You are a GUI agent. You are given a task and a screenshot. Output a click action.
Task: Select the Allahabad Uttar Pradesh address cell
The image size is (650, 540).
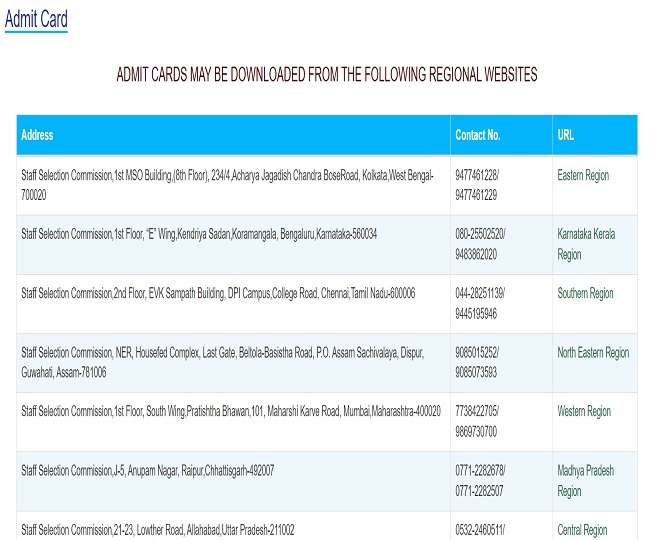pyautogui.click(x=233, y=526)
